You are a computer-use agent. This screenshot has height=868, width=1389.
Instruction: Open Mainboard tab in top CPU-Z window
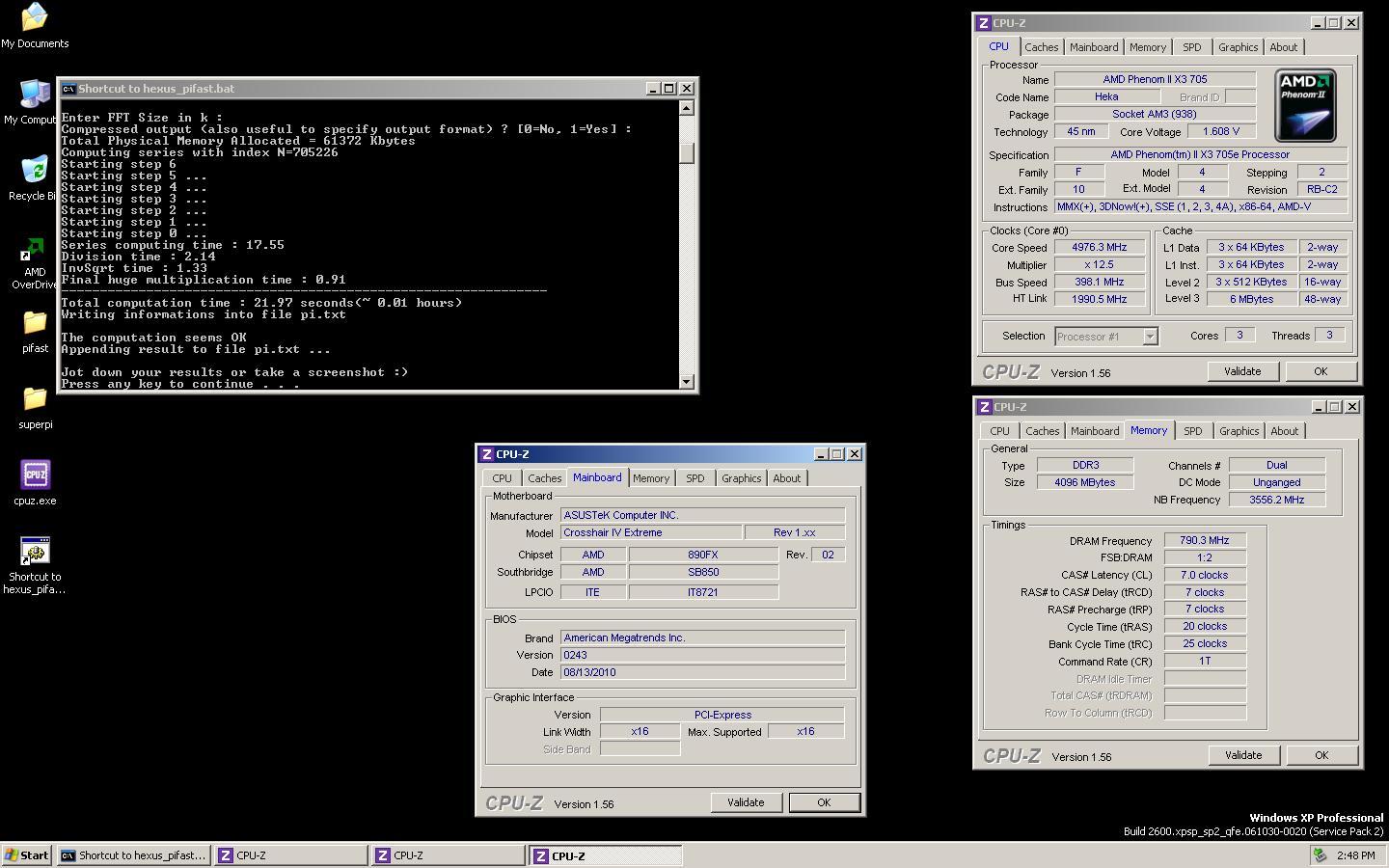coord(1094,47)
